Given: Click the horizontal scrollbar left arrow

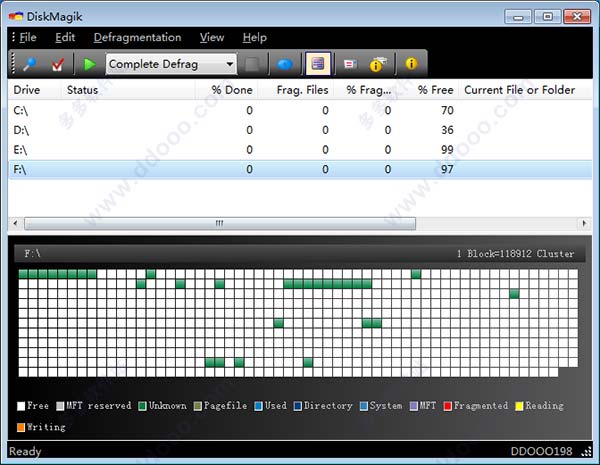Looking at the screenshot, I should tap(15, 223).
